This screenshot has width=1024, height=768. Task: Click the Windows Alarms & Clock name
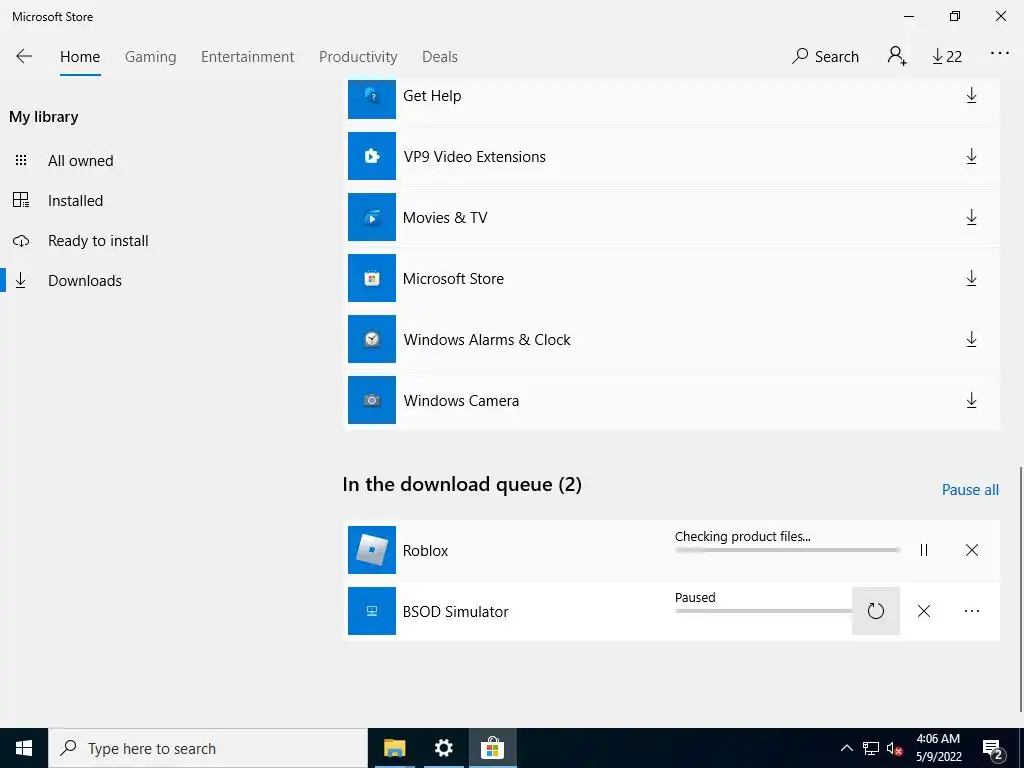(487, 340)
